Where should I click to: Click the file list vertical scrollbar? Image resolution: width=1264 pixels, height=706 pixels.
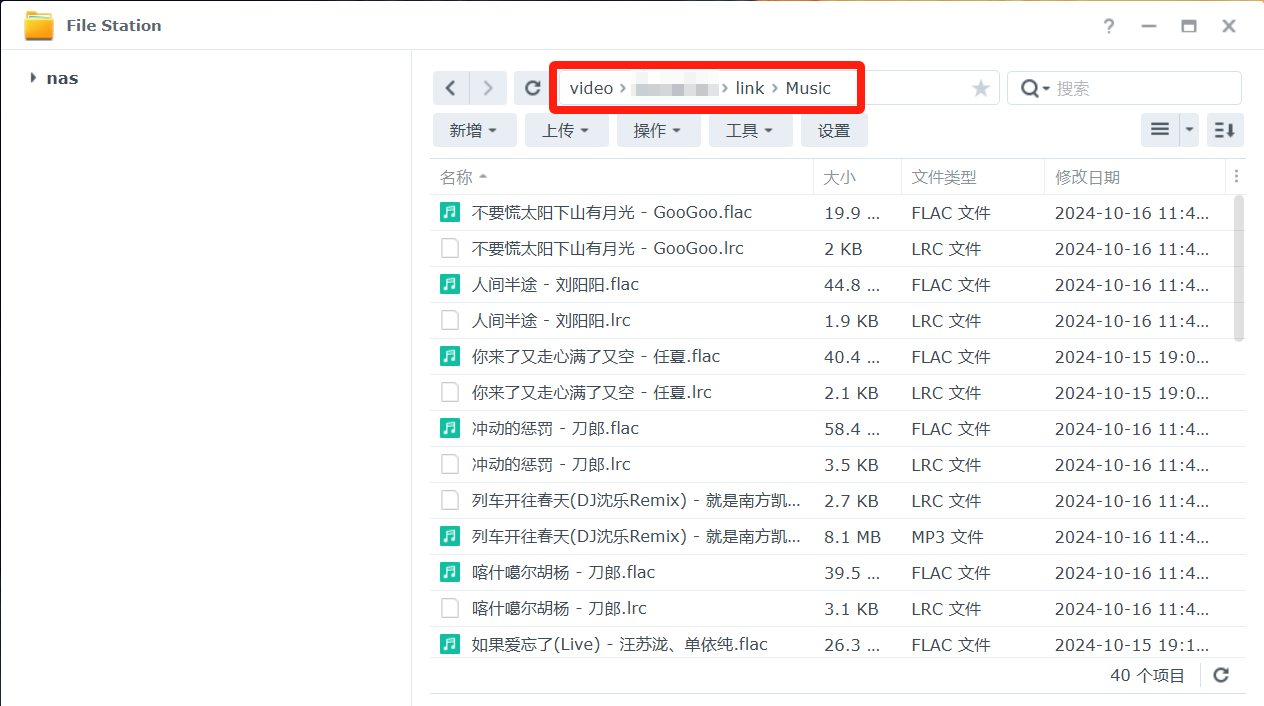click(x=1240, y=268)
